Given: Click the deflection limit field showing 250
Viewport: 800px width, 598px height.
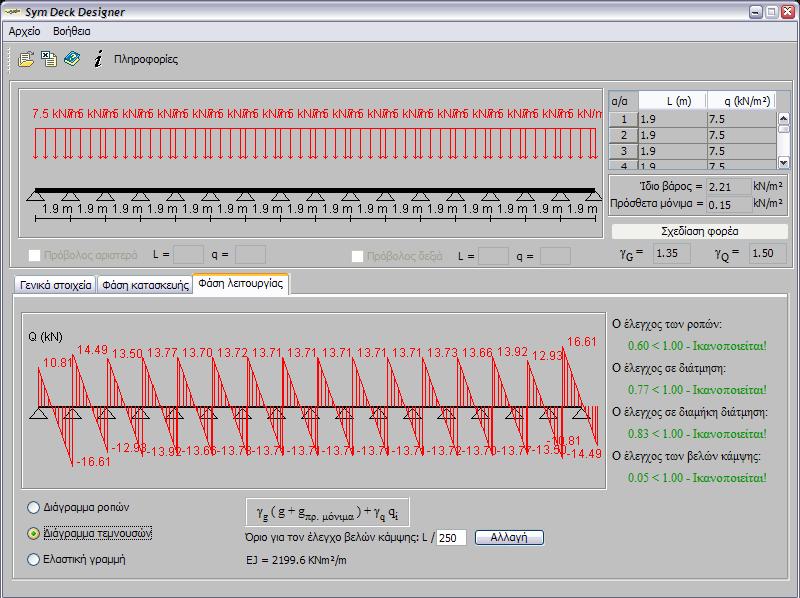Looking at the screenshot, I should click(451, 538).
